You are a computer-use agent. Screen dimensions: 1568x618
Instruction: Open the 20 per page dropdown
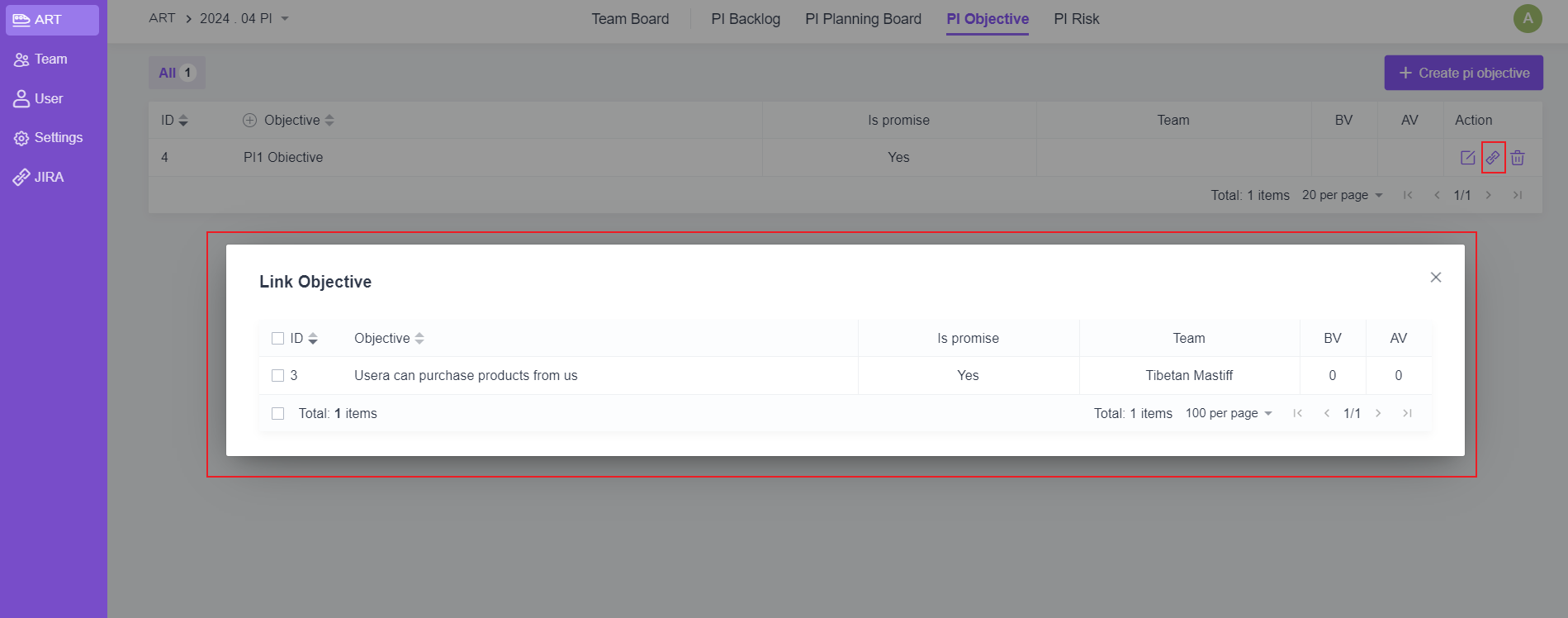click(1343, 195)
